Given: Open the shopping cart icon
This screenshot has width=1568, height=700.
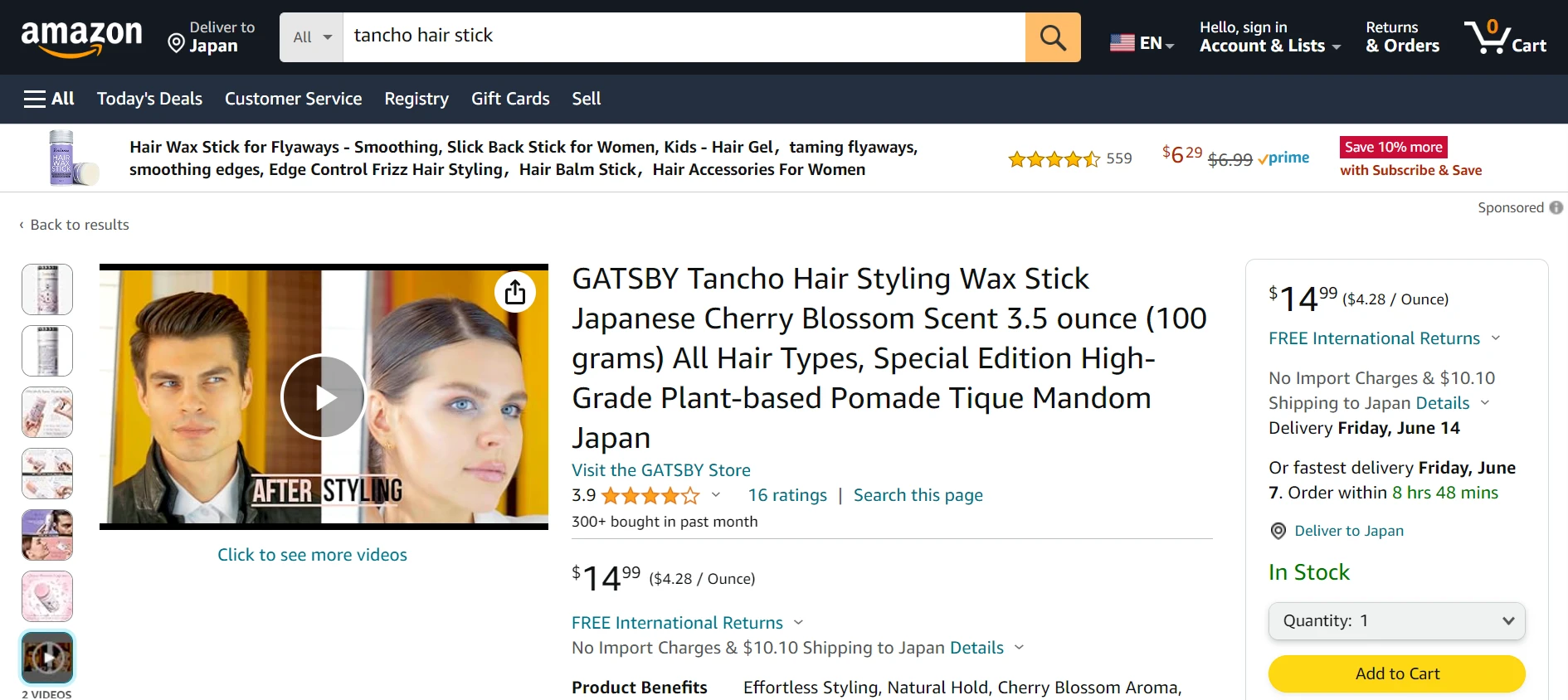Looking at the screenshot, I should click(1506, 37).
